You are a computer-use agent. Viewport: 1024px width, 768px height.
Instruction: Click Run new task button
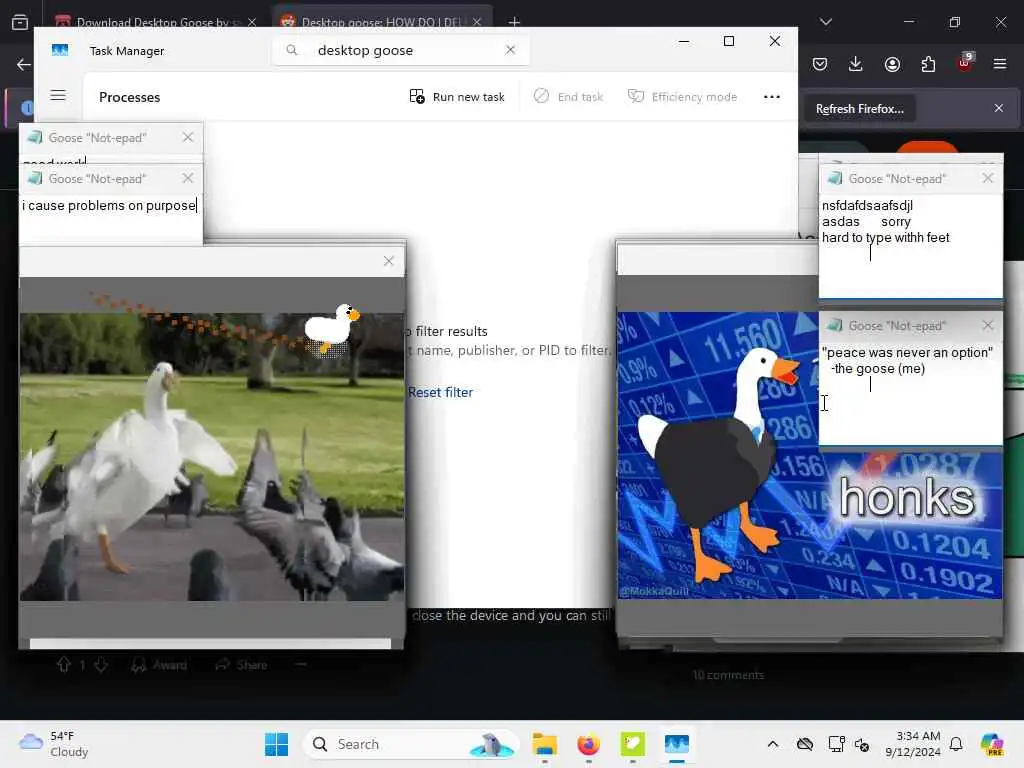pos(457,97)
